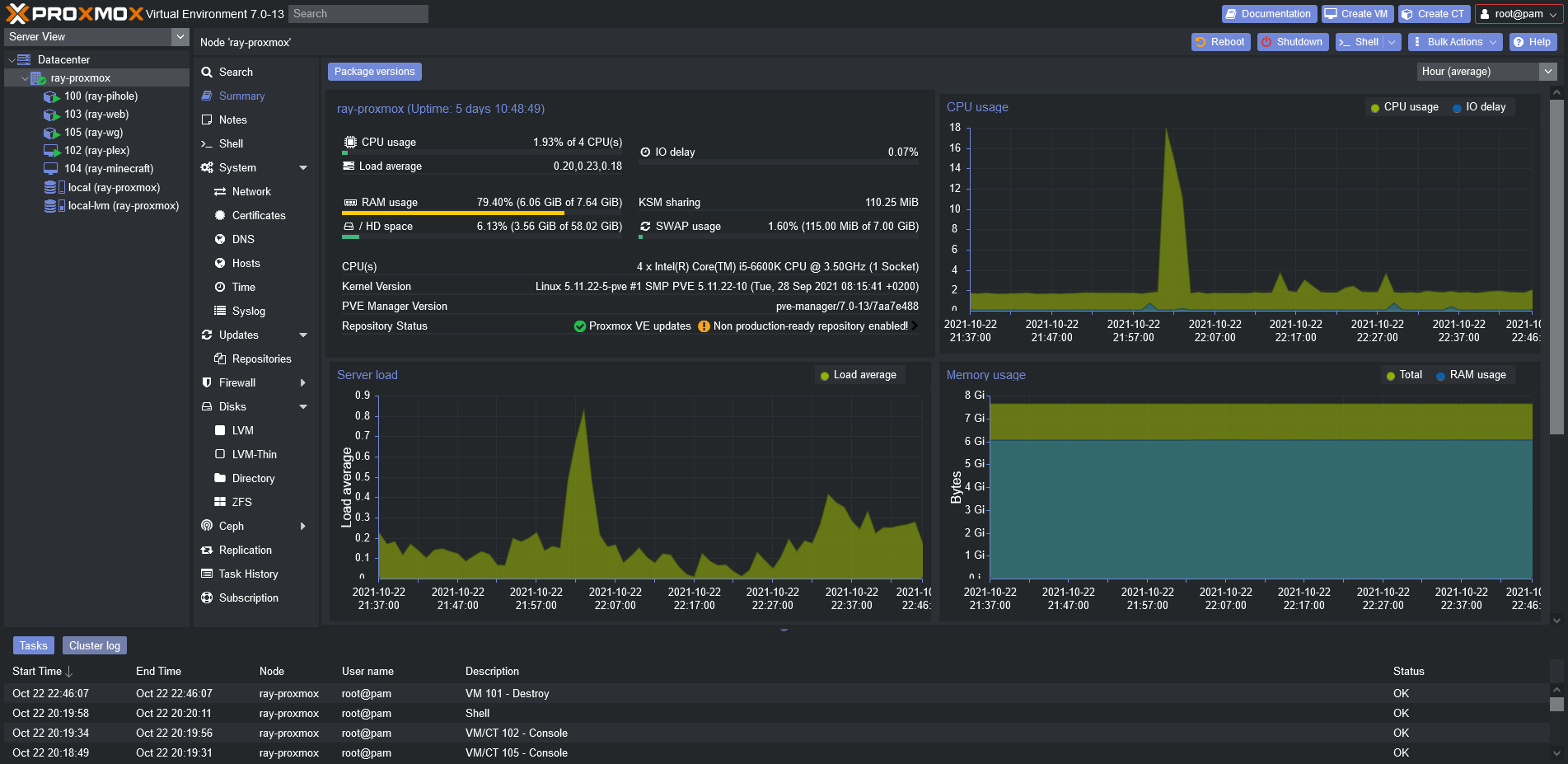Expand the Repository Status details arrow
The width and height of the screenshot is (1568, 764).
915,326
